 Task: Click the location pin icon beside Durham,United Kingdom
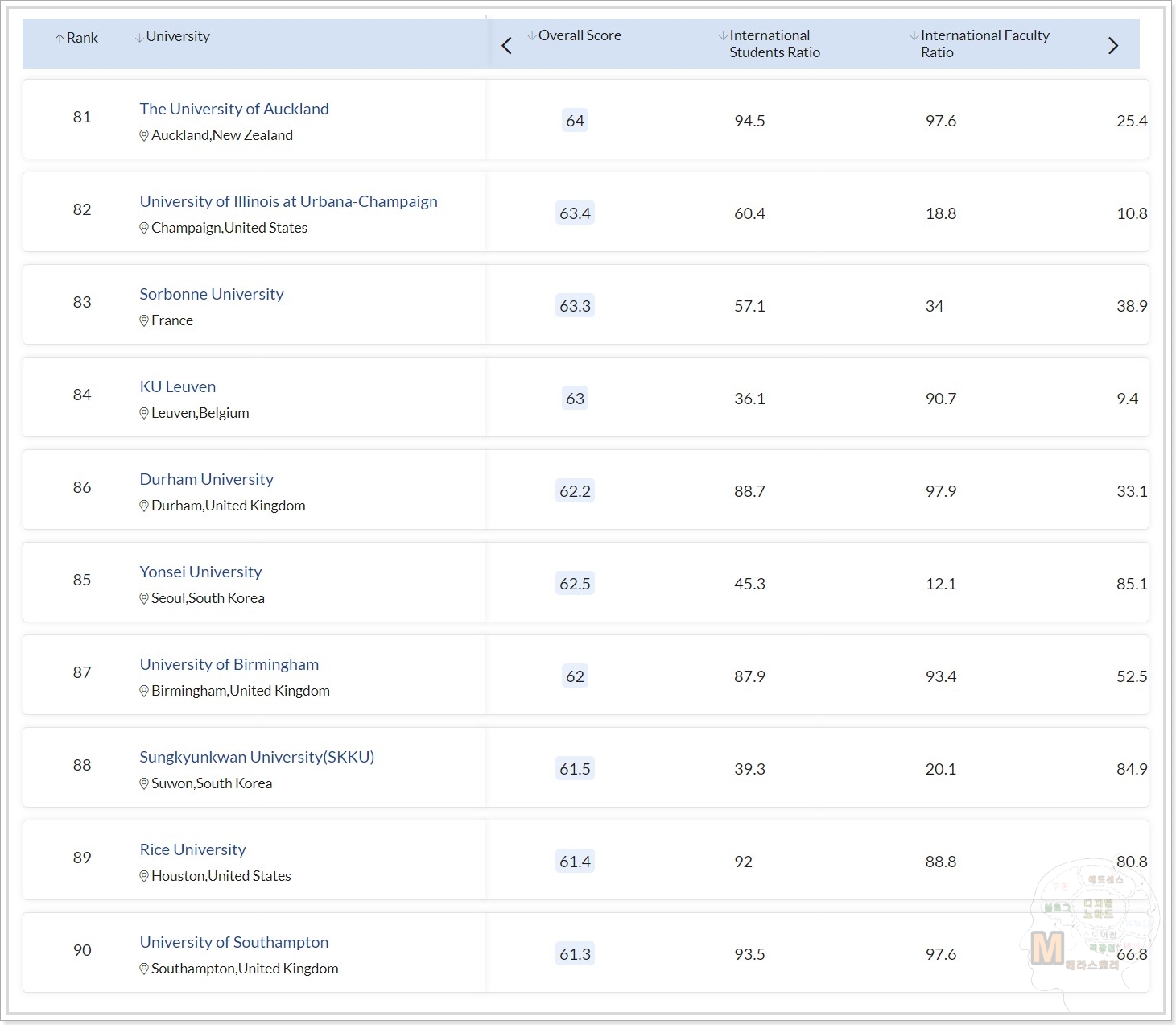pyautogui.click(x=144, y=506)
